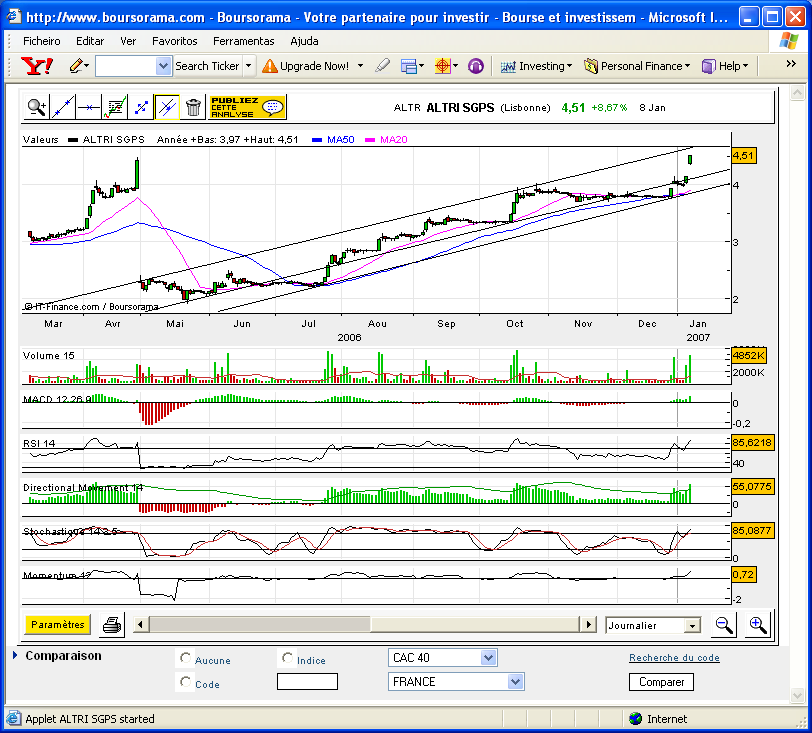Click the highlighter icon in Yahoo toolbar
Image resolution: width=812 pixels, height=733 pixels.
click(x=382, y=66)
